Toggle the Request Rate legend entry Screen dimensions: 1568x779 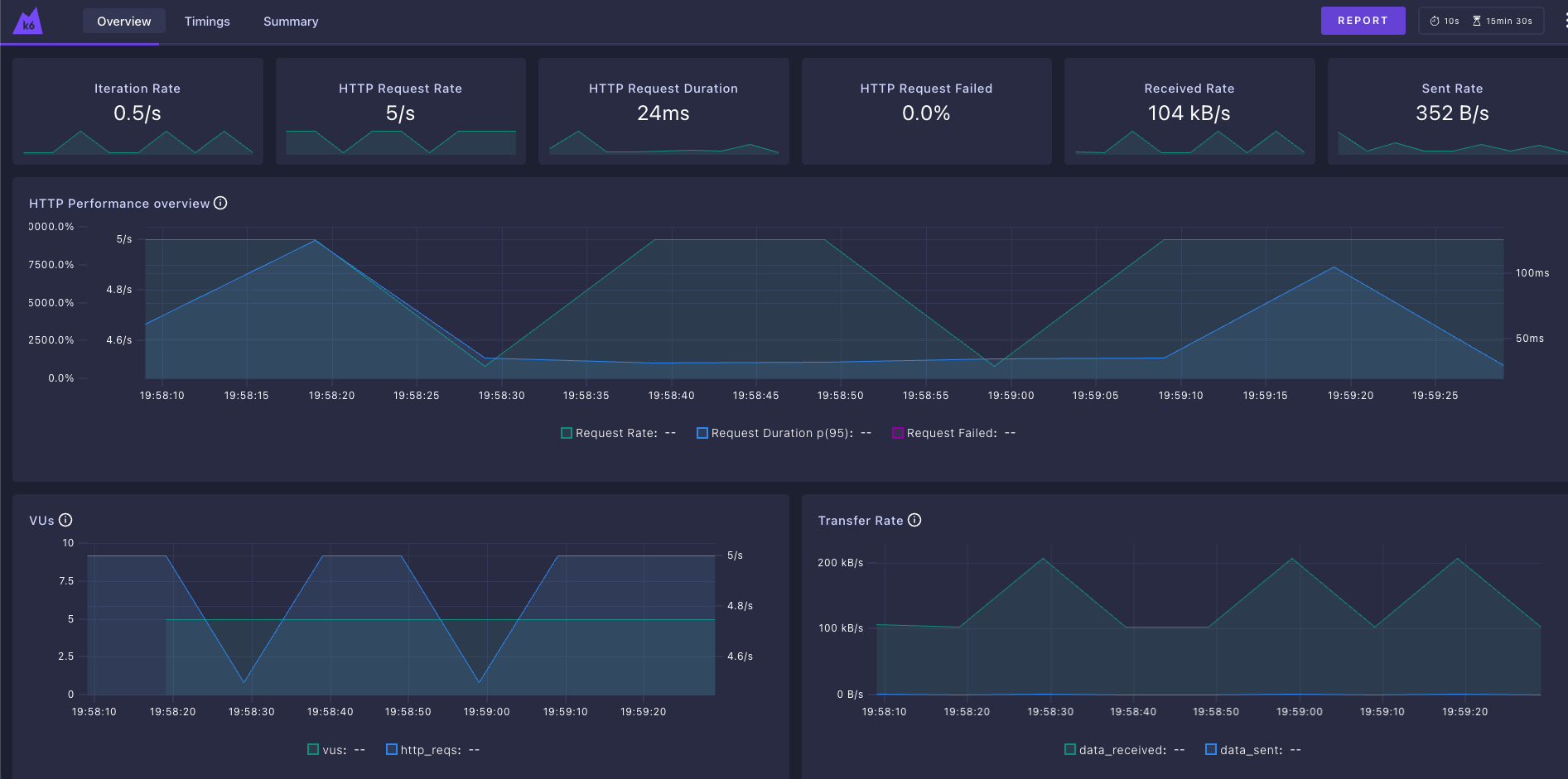tap(617, 432)
